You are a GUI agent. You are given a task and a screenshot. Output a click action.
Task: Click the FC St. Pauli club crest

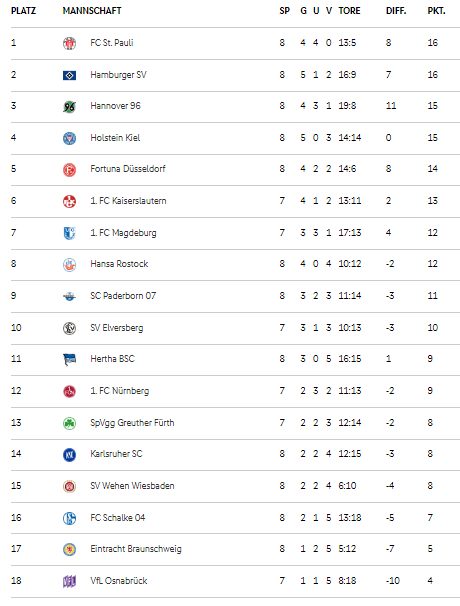[70, 43]
